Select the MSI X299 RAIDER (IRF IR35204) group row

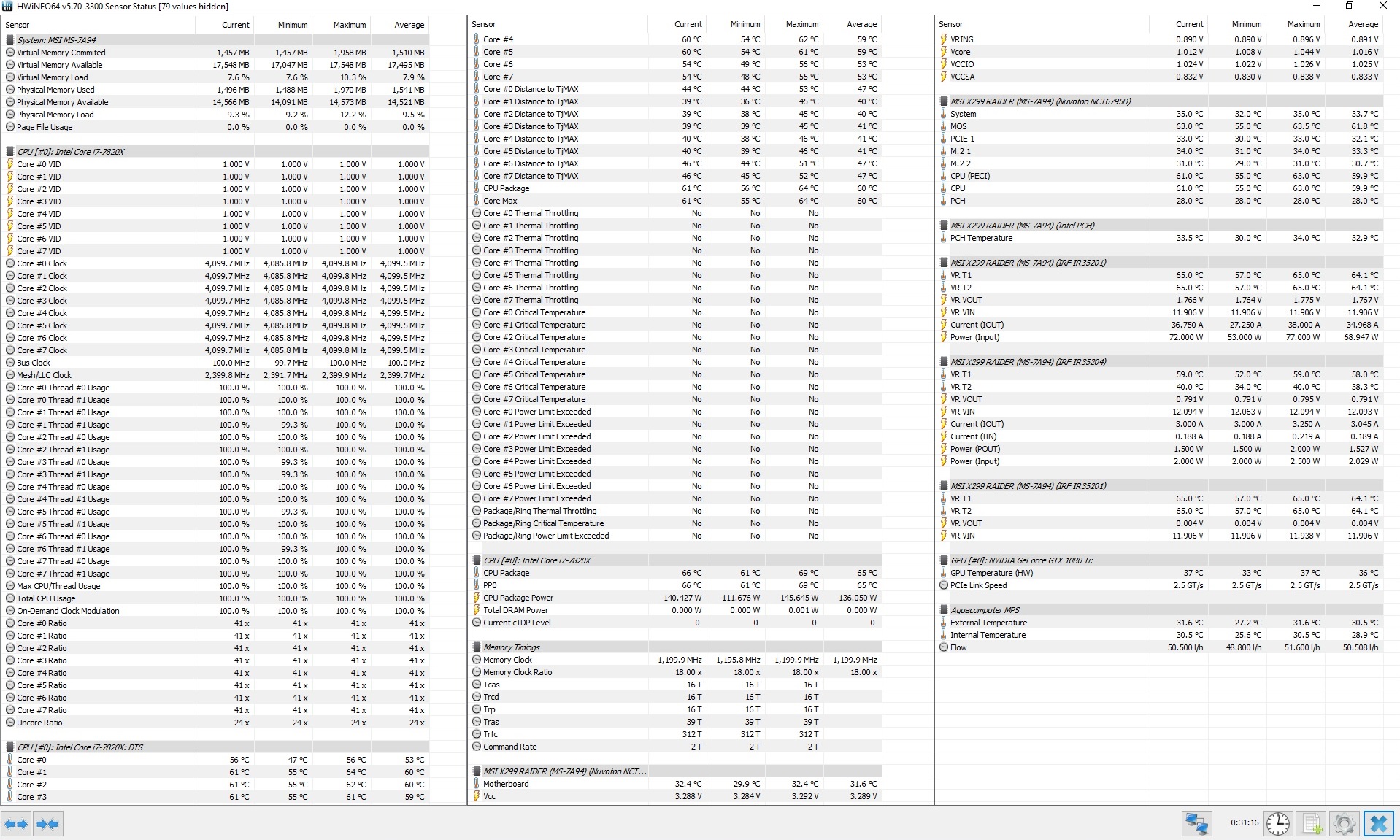(x=1161, y=362)
